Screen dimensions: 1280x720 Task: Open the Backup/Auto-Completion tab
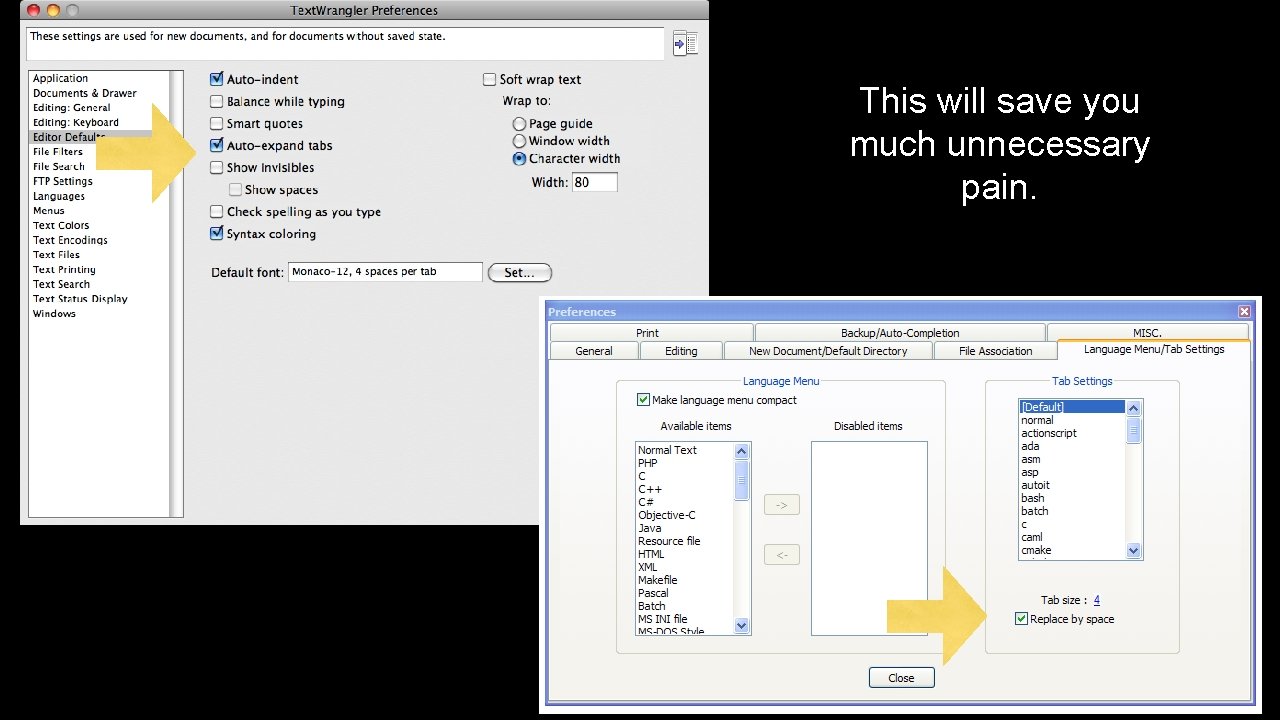pyautogui.click(x=900, y=333)
